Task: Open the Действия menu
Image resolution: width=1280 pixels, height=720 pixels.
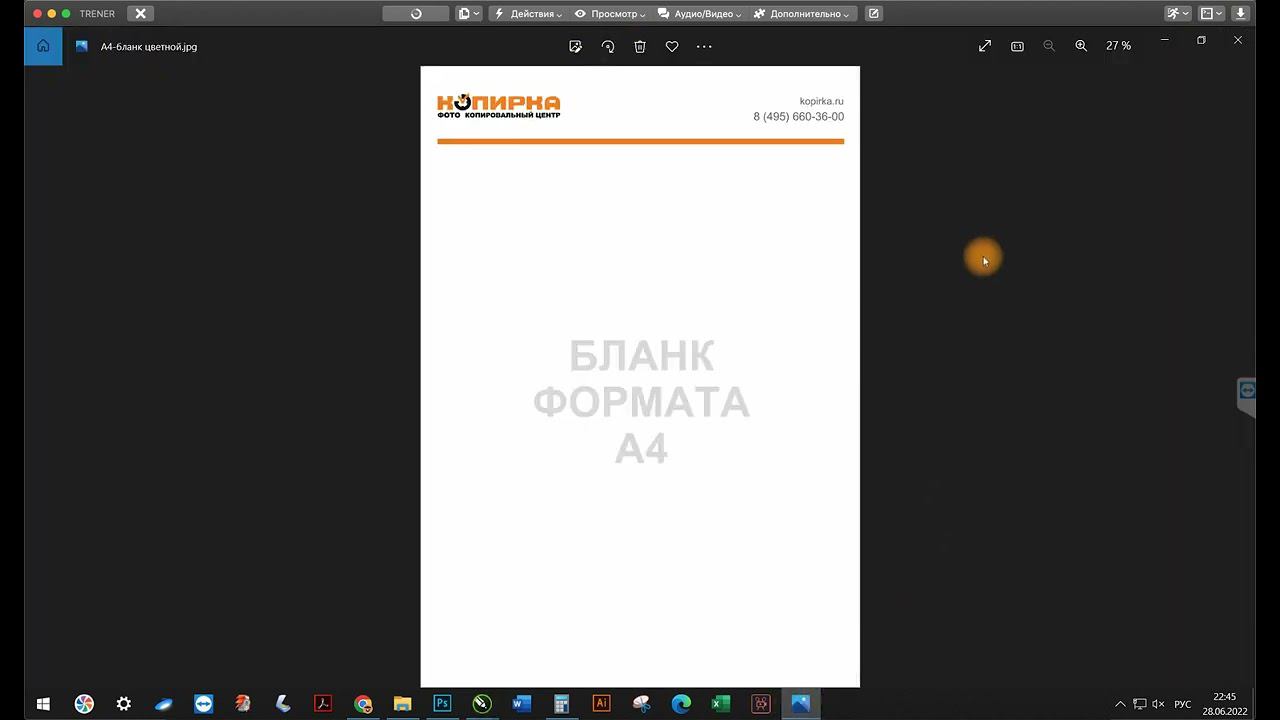Action: [x=528, y=14]
